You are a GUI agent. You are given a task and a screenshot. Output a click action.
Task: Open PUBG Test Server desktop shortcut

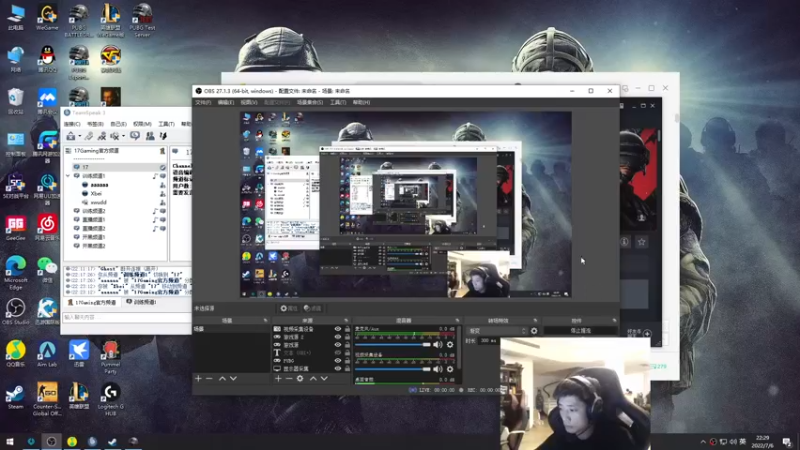[x=142, y=20]
